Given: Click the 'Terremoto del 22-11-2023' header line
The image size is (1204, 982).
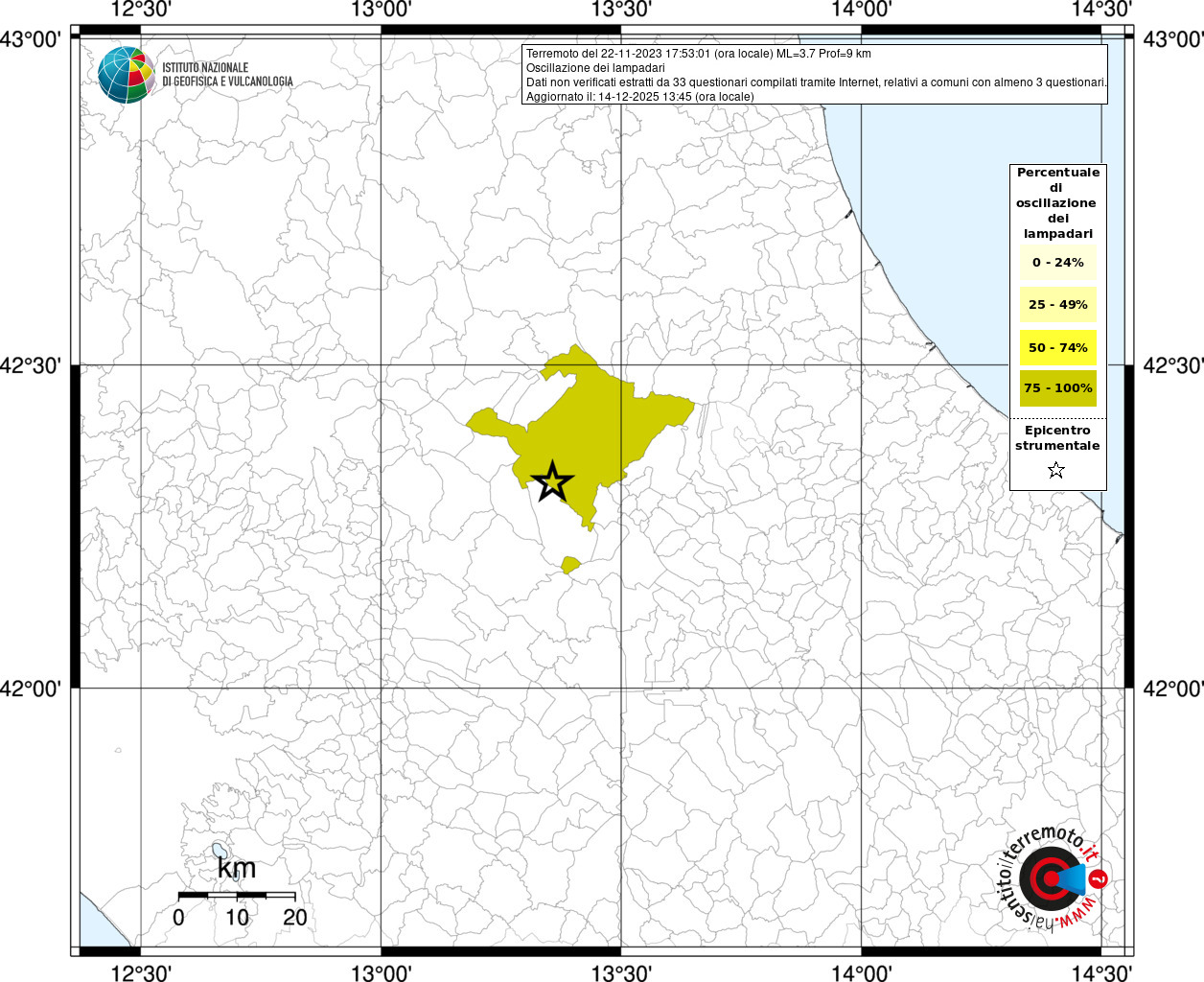Looking at the screenshot, I should 699,54.
